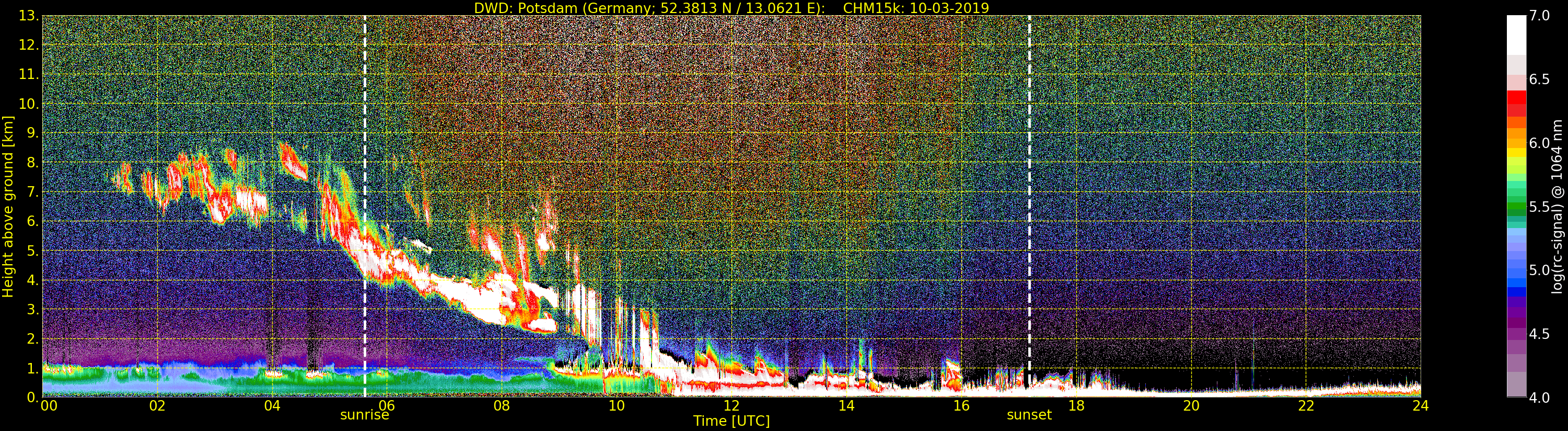The width and height of the screenshot is (1568, 431).
Task: Click the y-axis tick label '12.'
Action: point(29,45)
